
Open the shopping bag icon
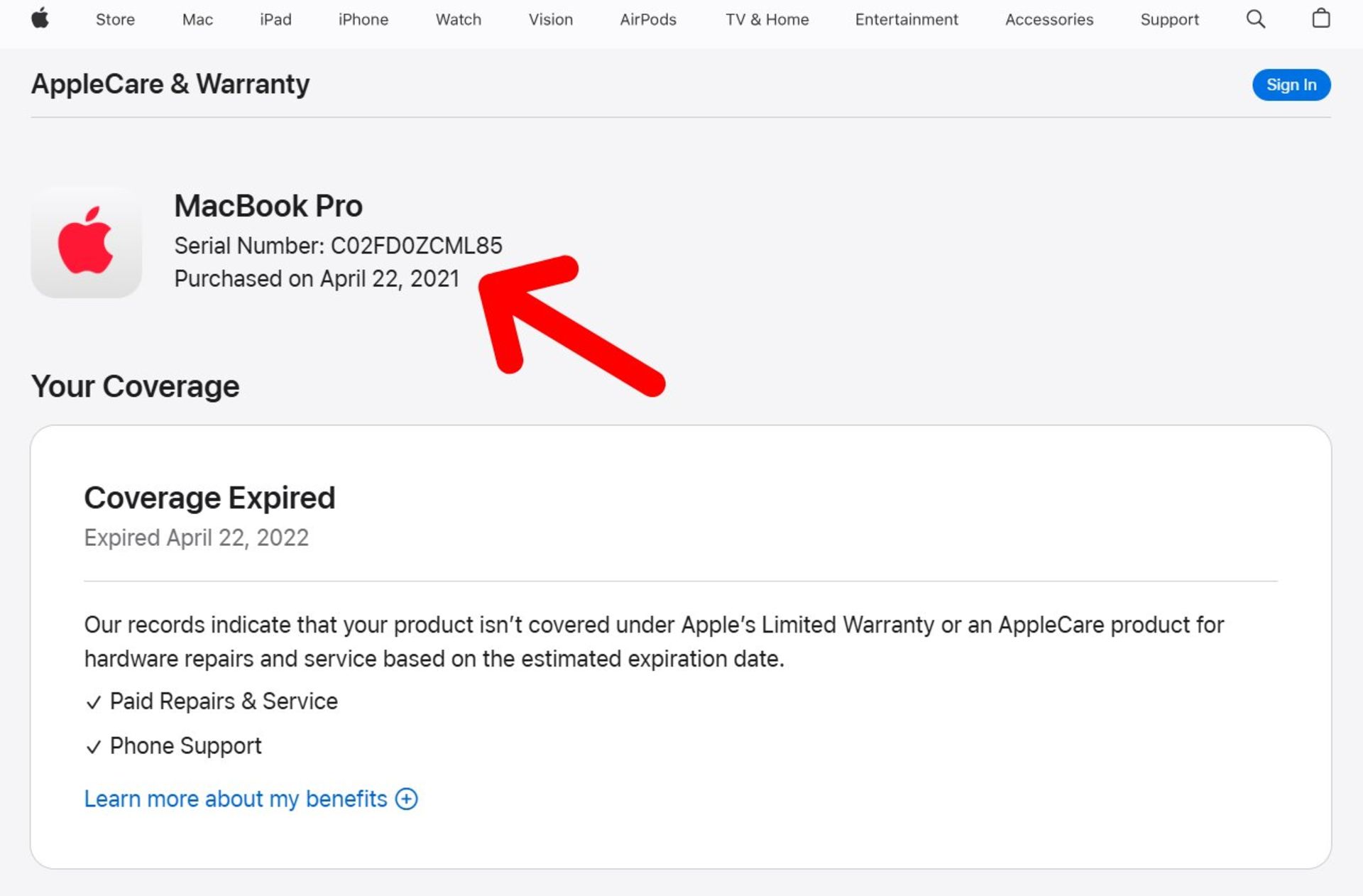1320,18
